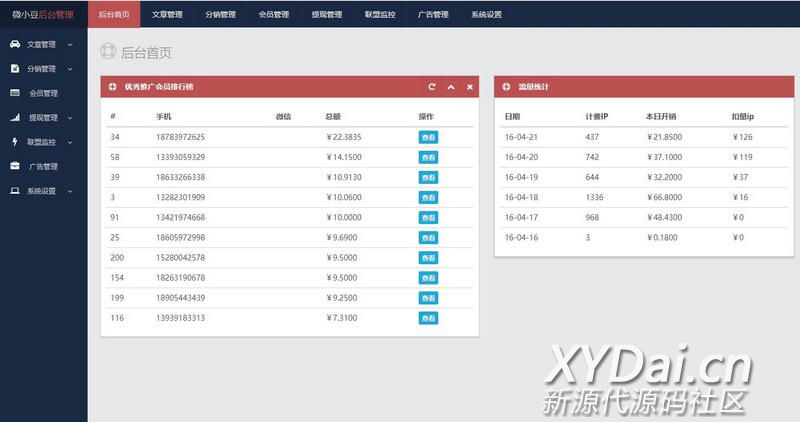Click the 计费IP column header
800x422 pixels.
point(596,116)
